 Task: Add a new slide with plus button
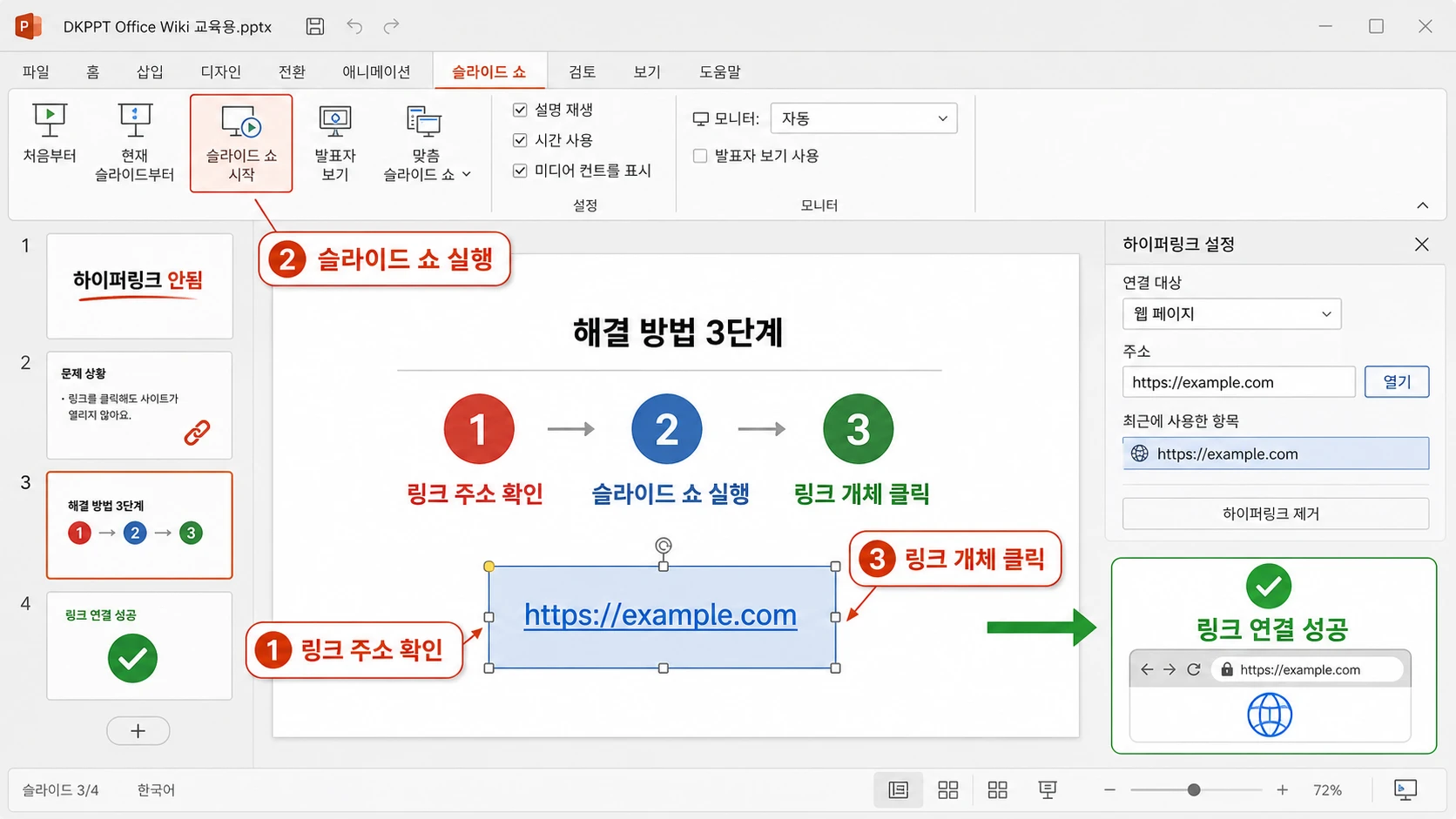tap(138, 730)
